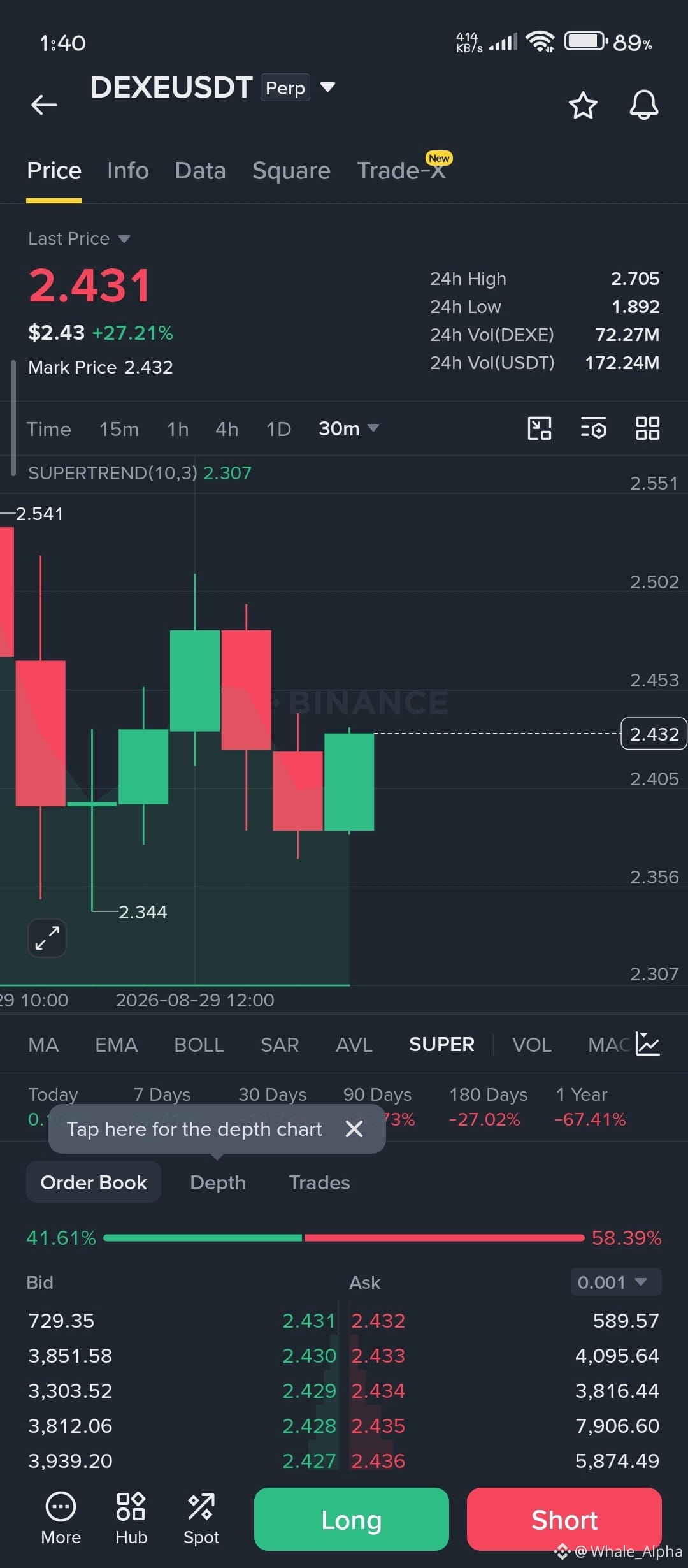This screenshot has height=1568, width=688.
Task: Open the Trade-X tab
Action: (x=401, y=171)
